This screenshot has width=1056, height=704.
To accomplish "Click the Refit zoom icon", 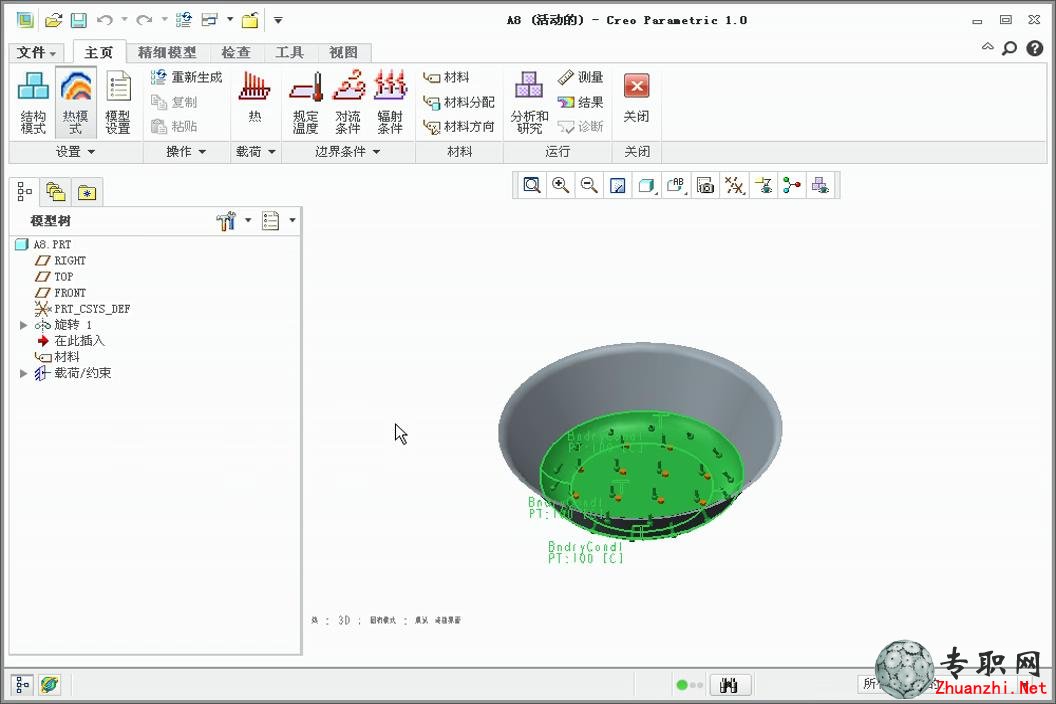I will coord(532,185).
